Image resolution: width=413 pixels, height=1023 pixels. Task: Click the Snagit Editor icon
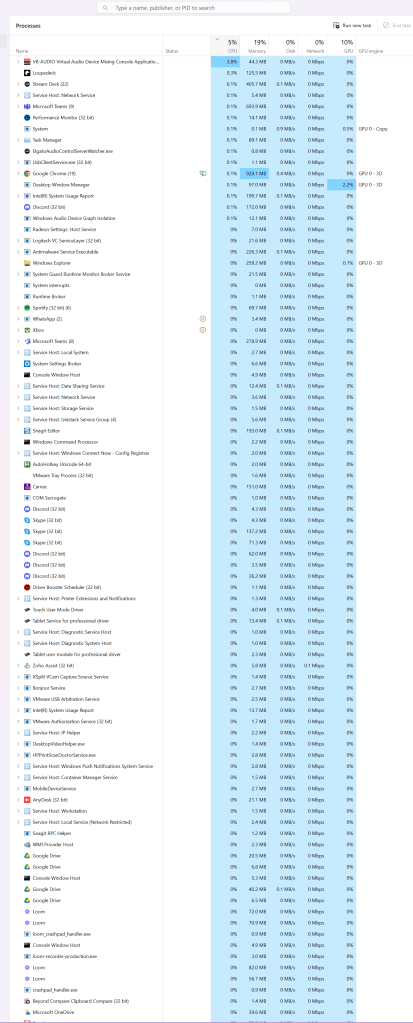[x=27, y=431]
